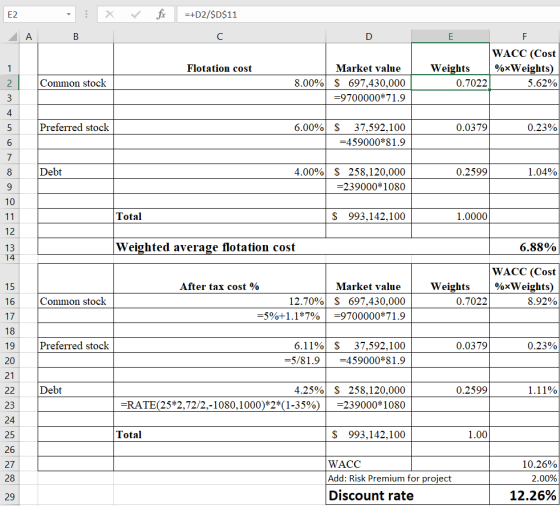Select column D header
560x506 pixels.
pyautogui.click(x=368, y=36)
